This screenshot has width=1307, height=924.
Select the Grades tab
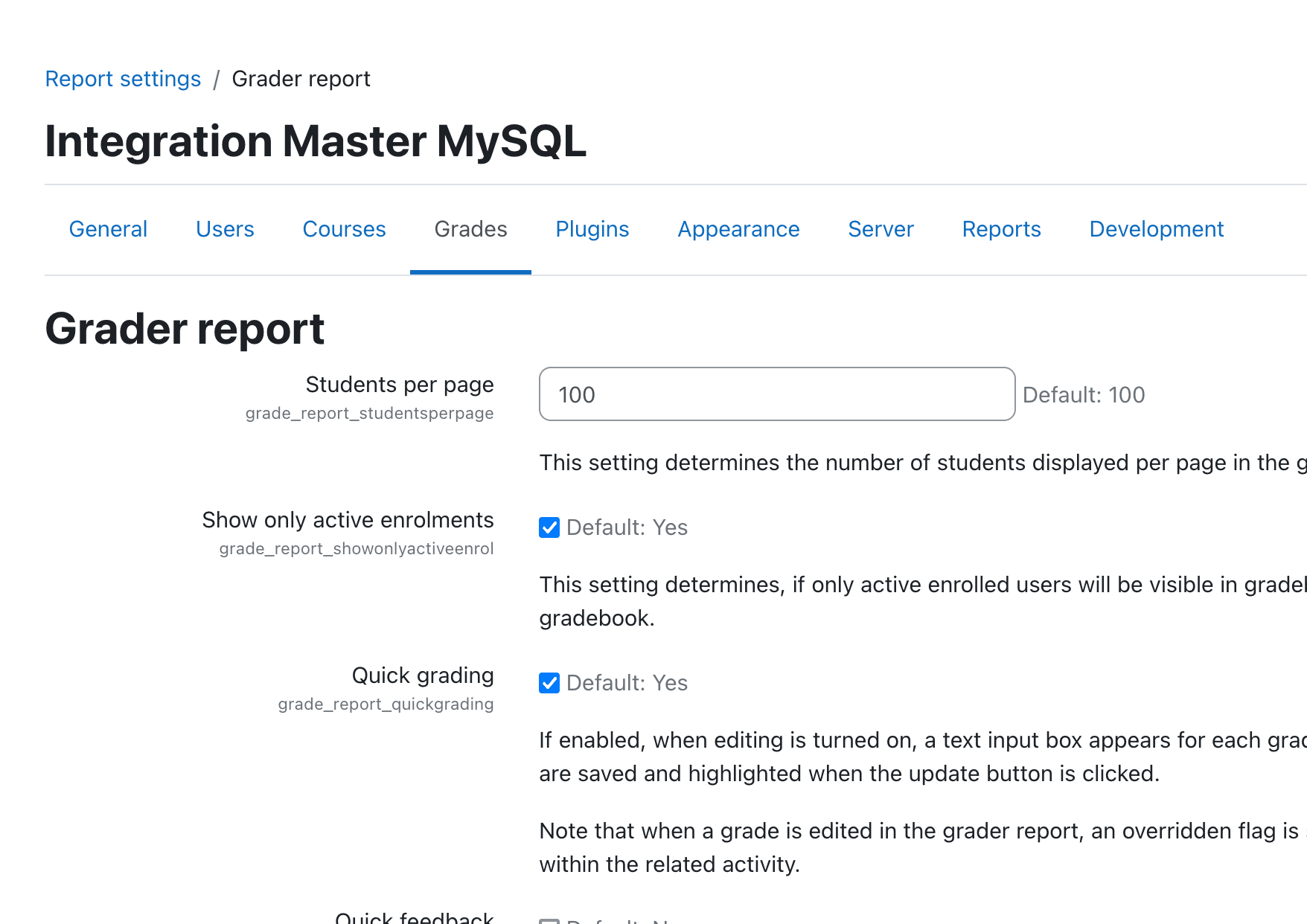(x=470, y=229)
